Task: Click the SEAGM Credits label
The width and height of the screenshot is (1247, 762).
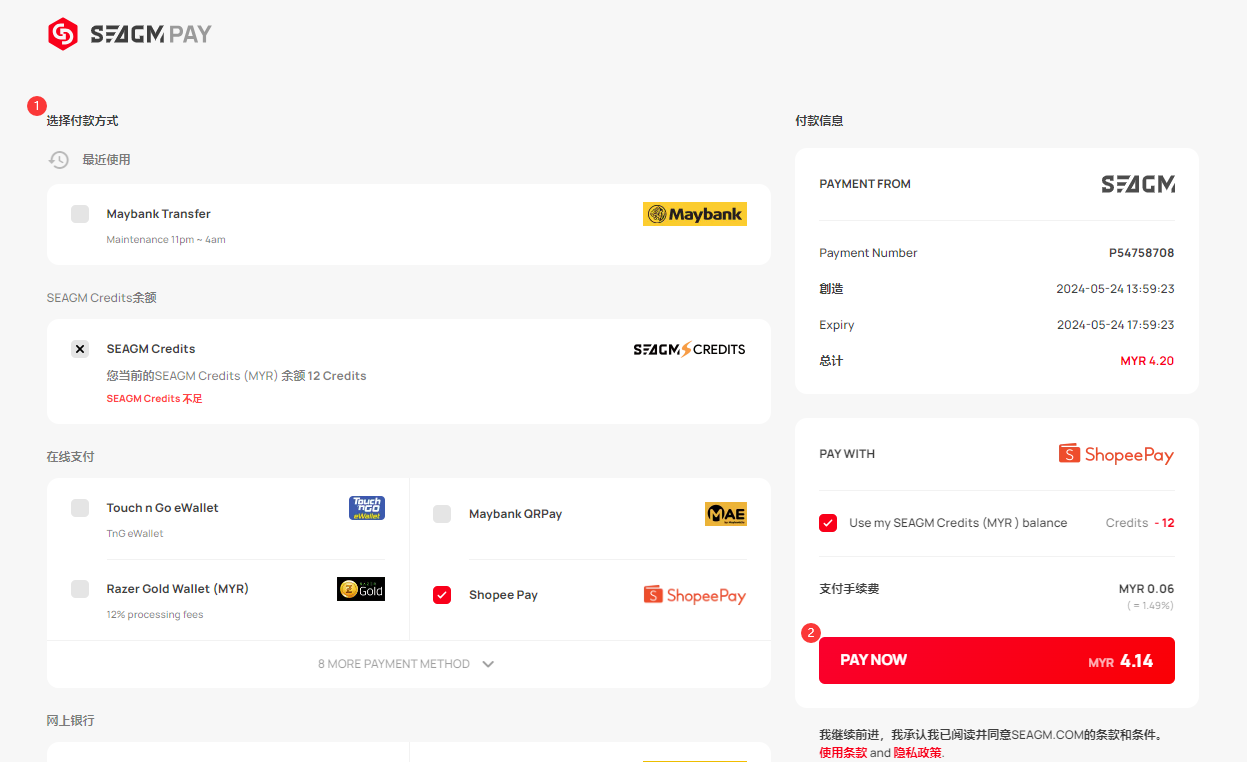Action: coord(151,349)
